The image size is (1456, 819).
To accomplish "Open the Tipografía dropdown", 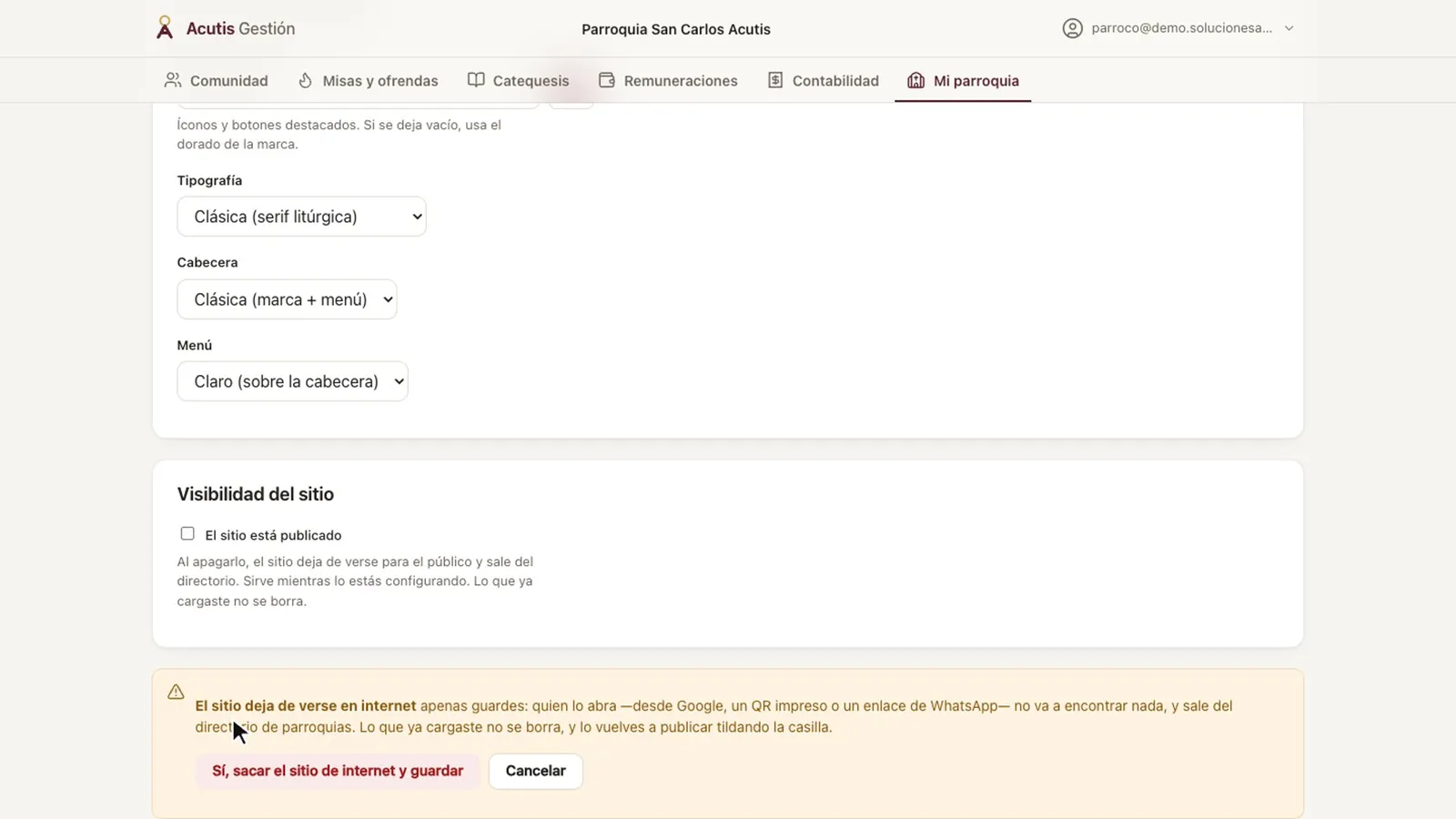I will point(301,217).
